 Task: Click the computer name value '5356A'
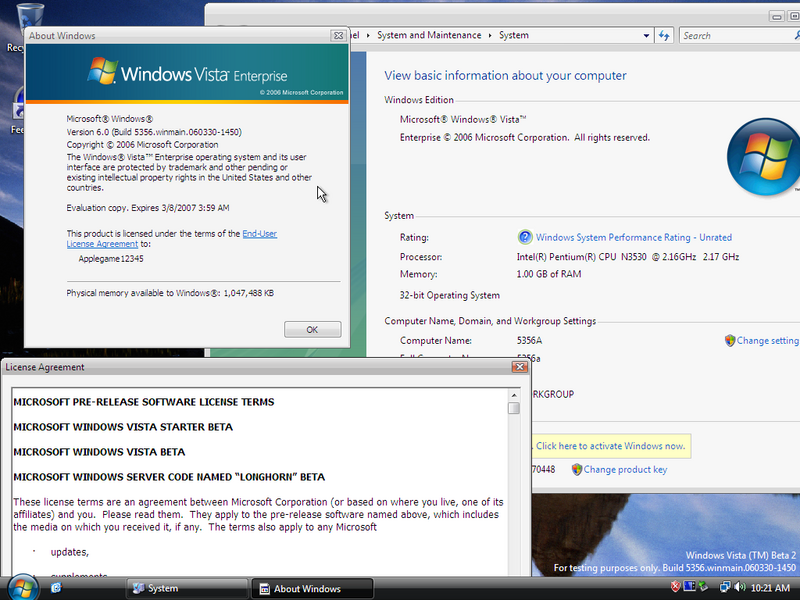point(529,340)
